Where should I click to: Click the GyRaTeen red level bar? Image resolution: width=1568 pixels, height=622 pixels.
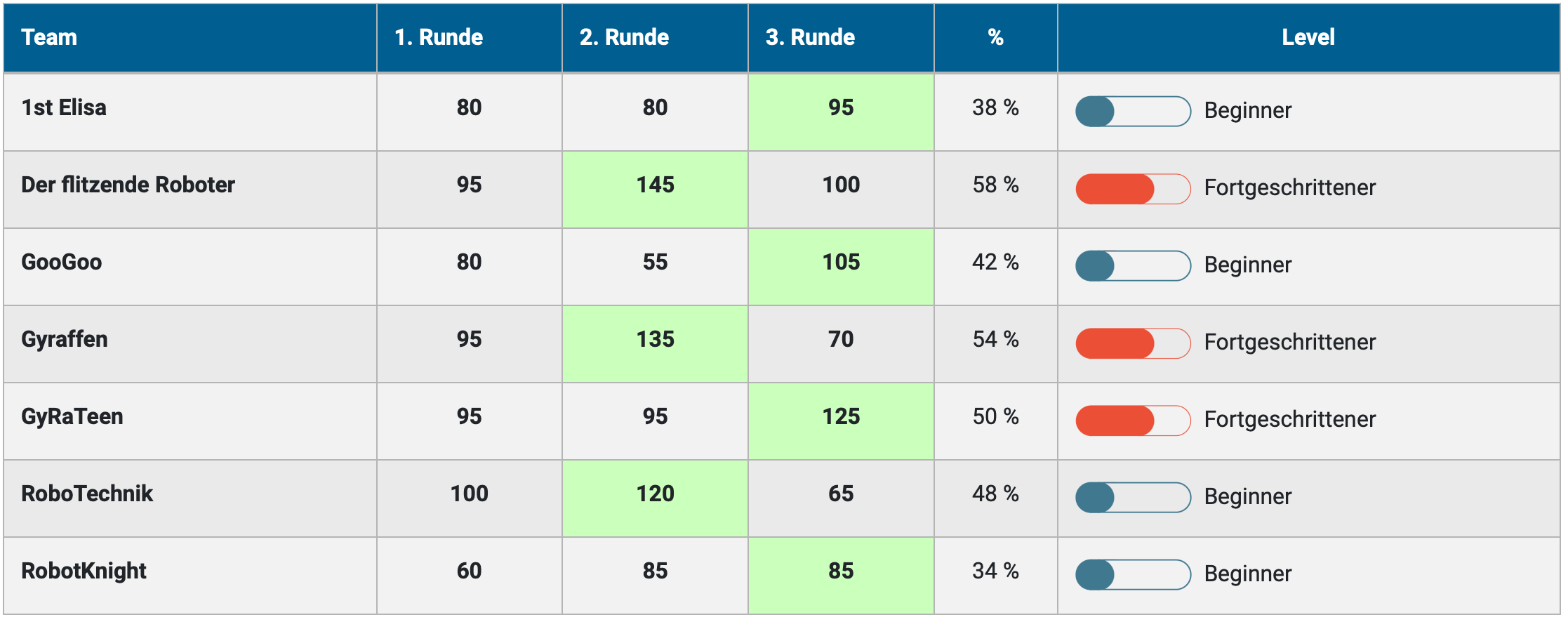coord(1133,421)
